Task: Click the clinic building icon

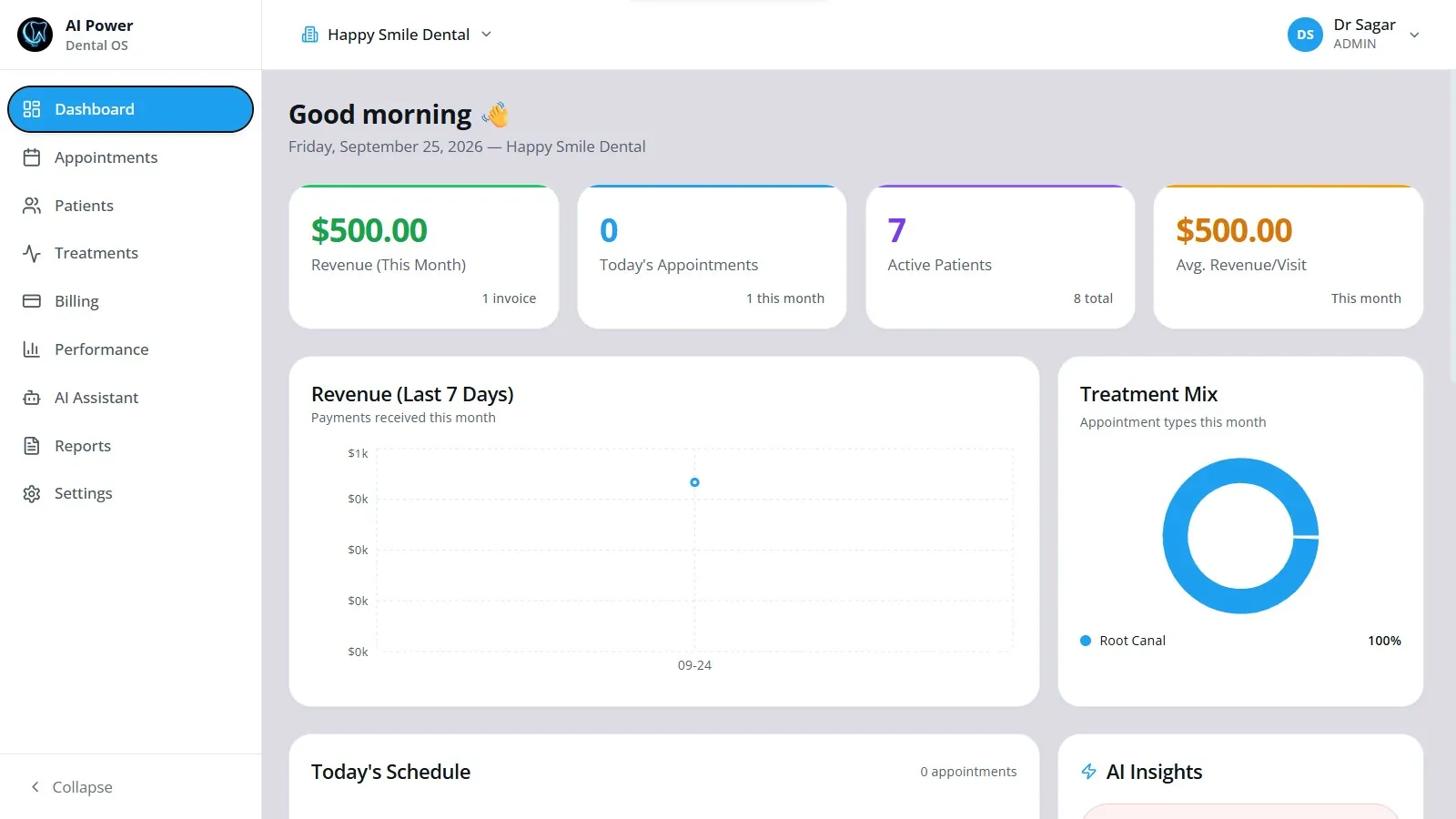Action: (x=310, y=35)
